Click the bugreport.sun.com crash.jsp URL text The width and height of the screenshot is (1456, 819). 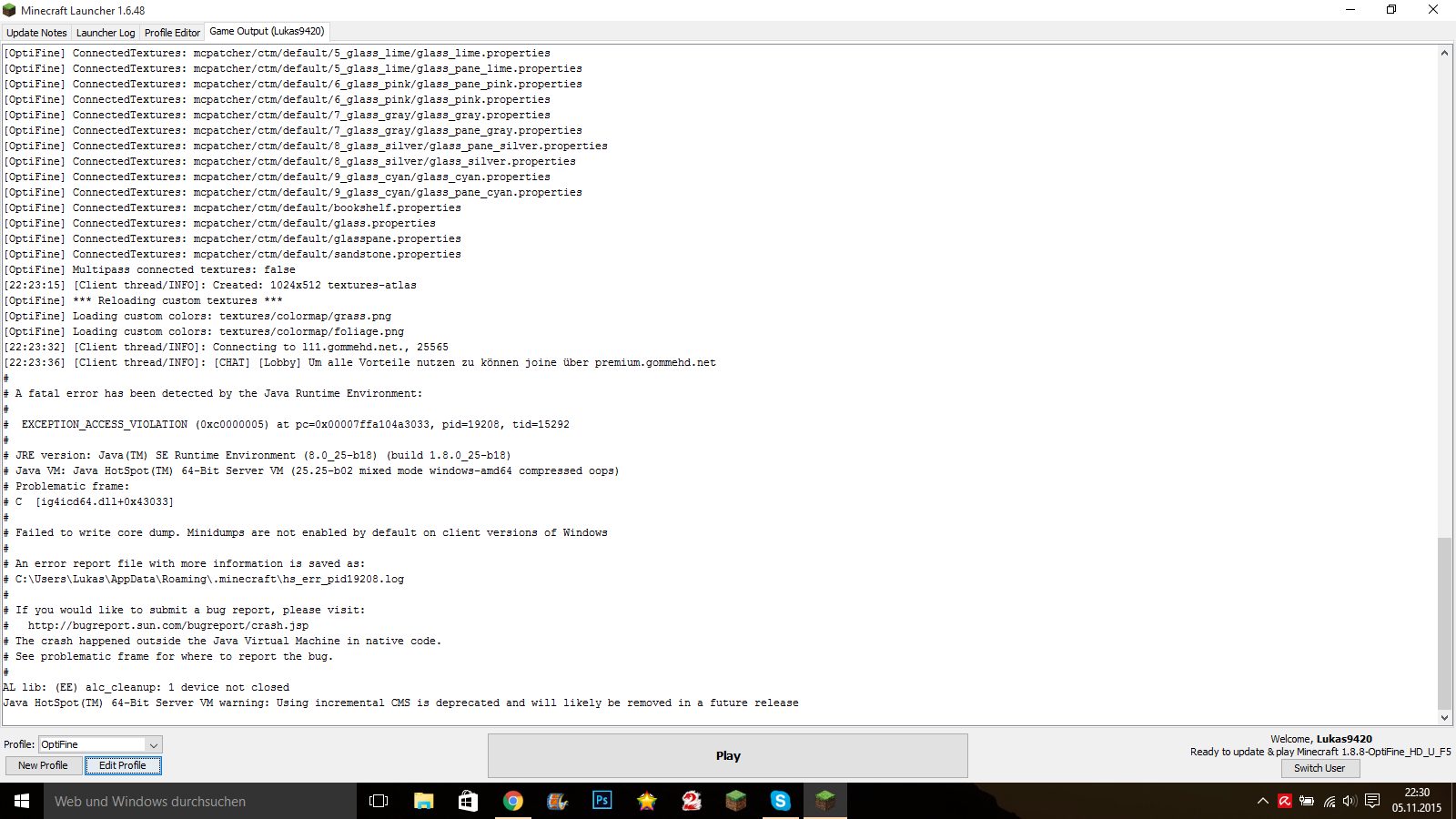click(x=168, y=626)
